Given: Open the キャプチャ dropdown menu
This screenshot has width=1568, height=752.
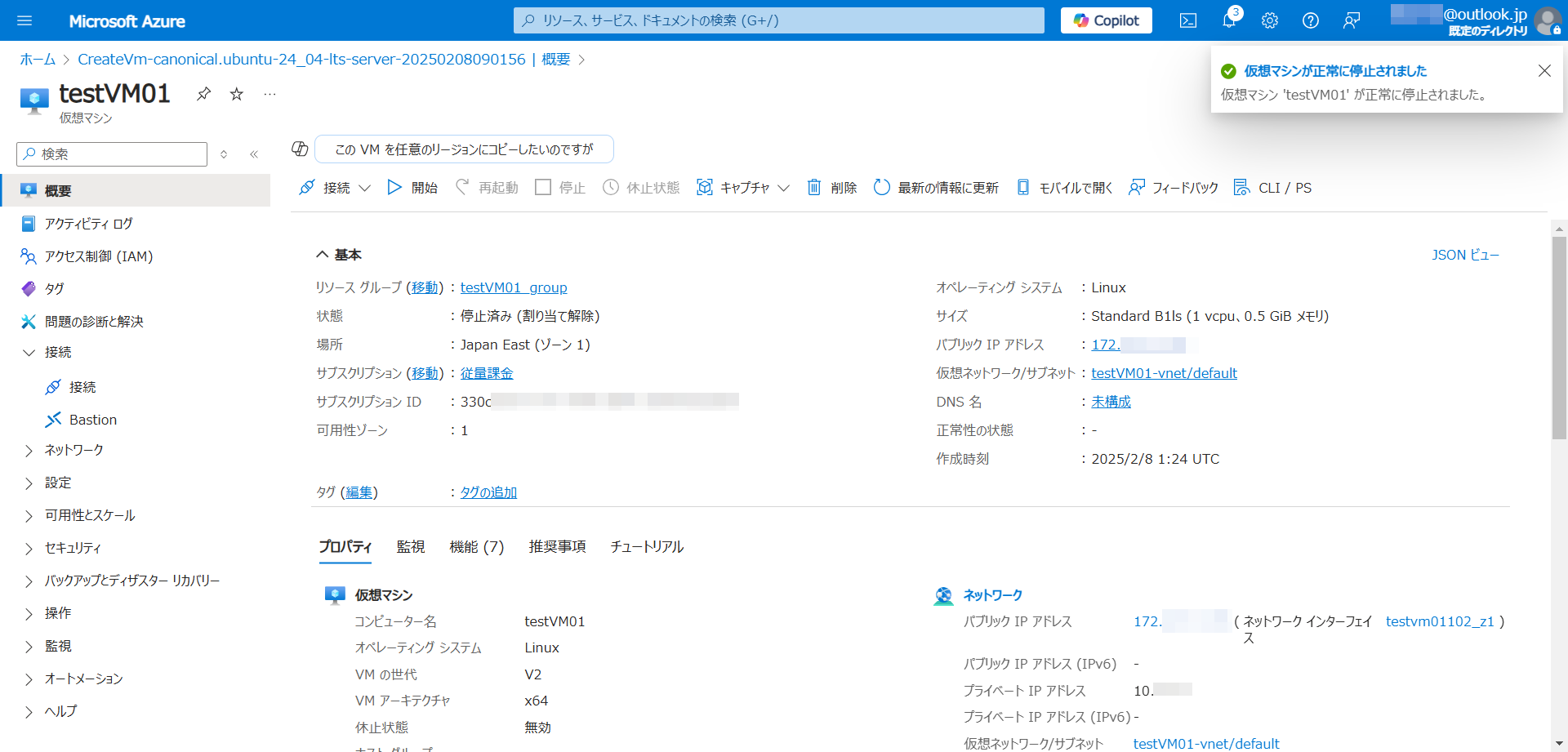Looking at the screenshot, I should [x=743, y=188].
